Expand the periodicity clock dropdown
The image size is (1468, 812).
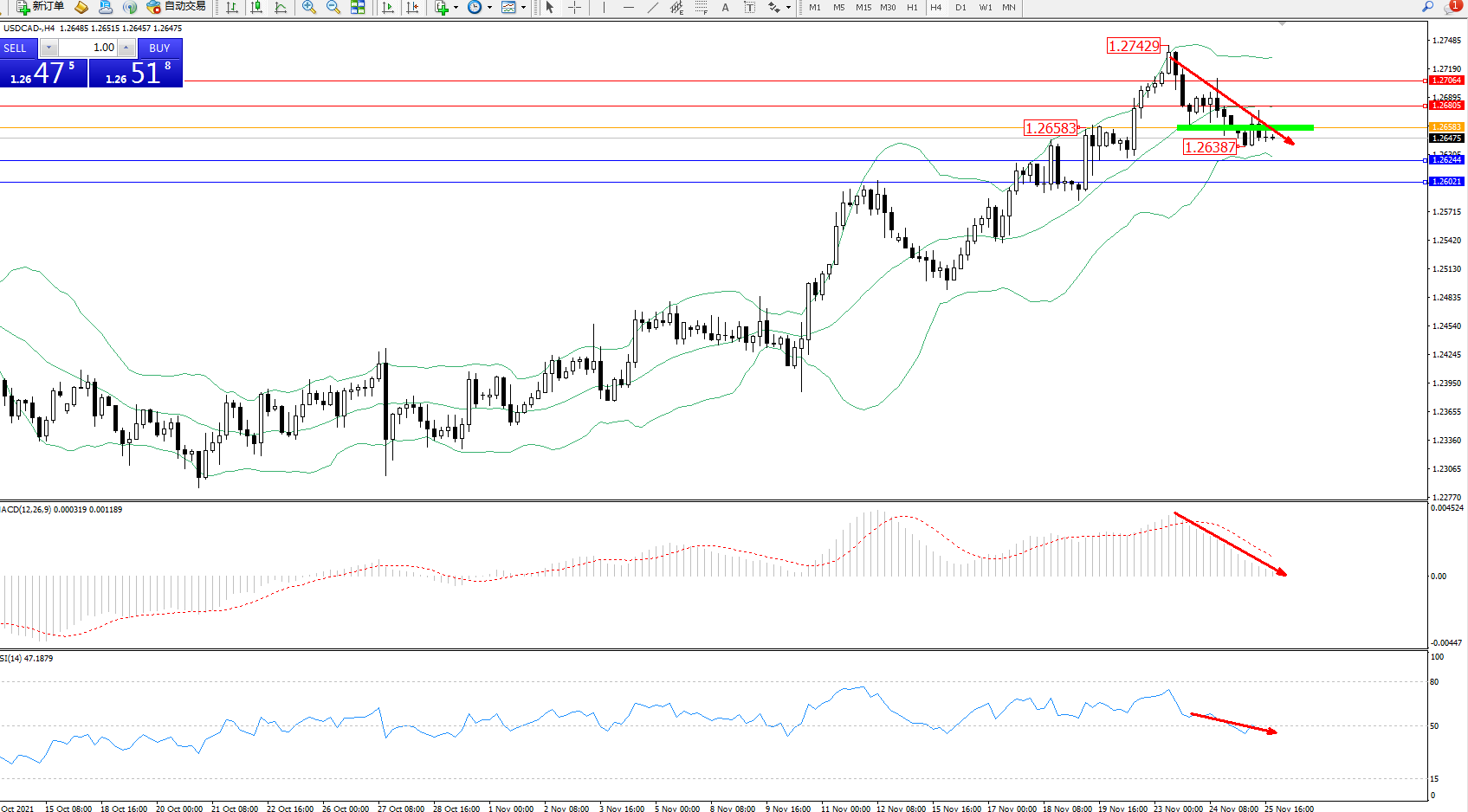pyautogui.click(x=489, y=7)
